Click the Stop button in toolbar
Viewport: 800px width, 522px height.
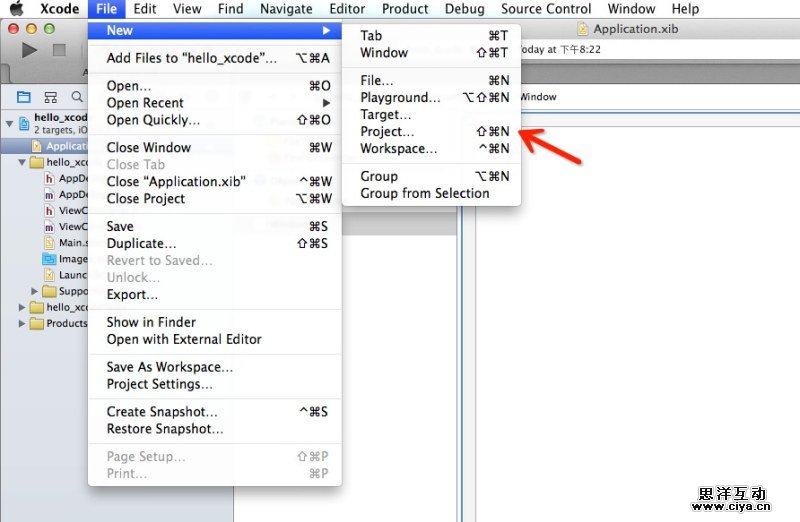59,50
